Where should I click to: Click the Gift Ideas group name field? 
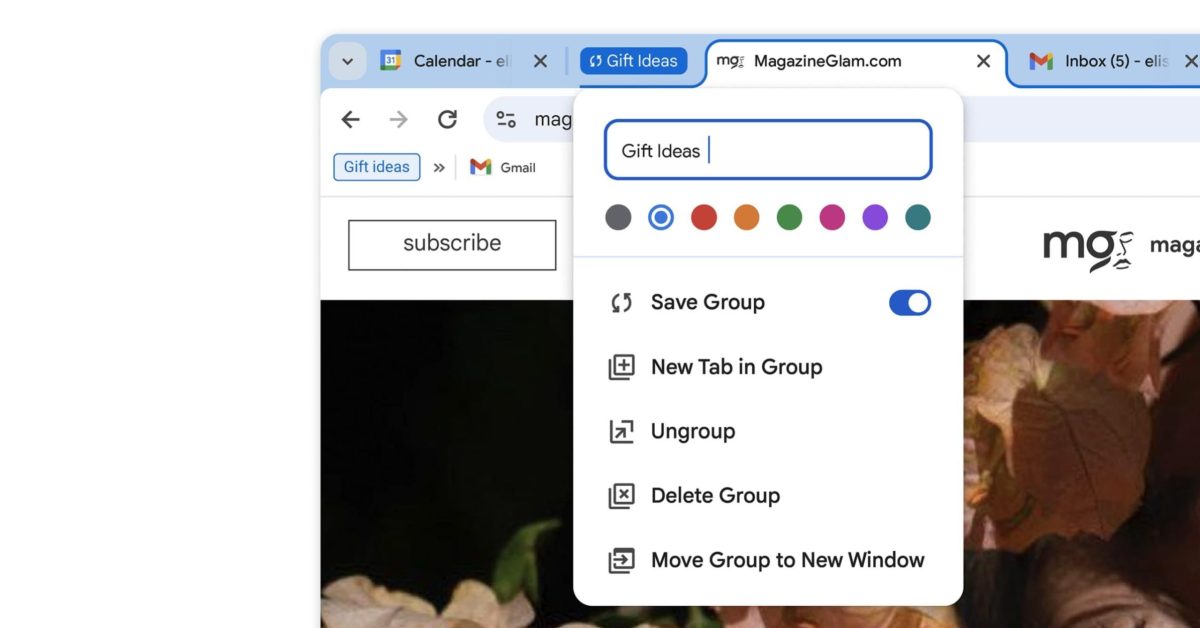(x=767, y=149)
